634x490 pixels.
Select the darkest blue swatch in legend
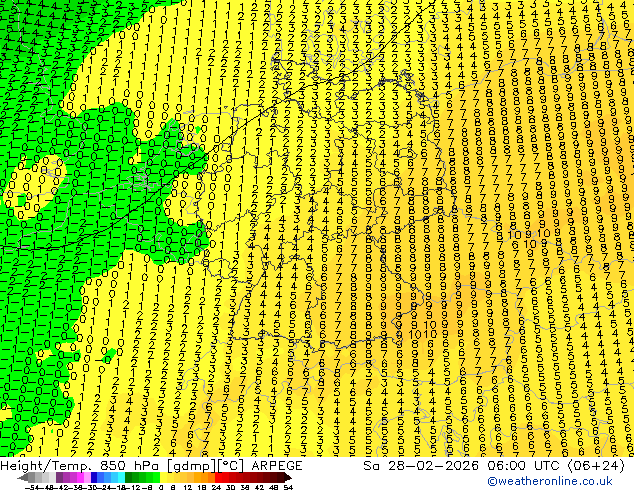(x=94, y=477)
